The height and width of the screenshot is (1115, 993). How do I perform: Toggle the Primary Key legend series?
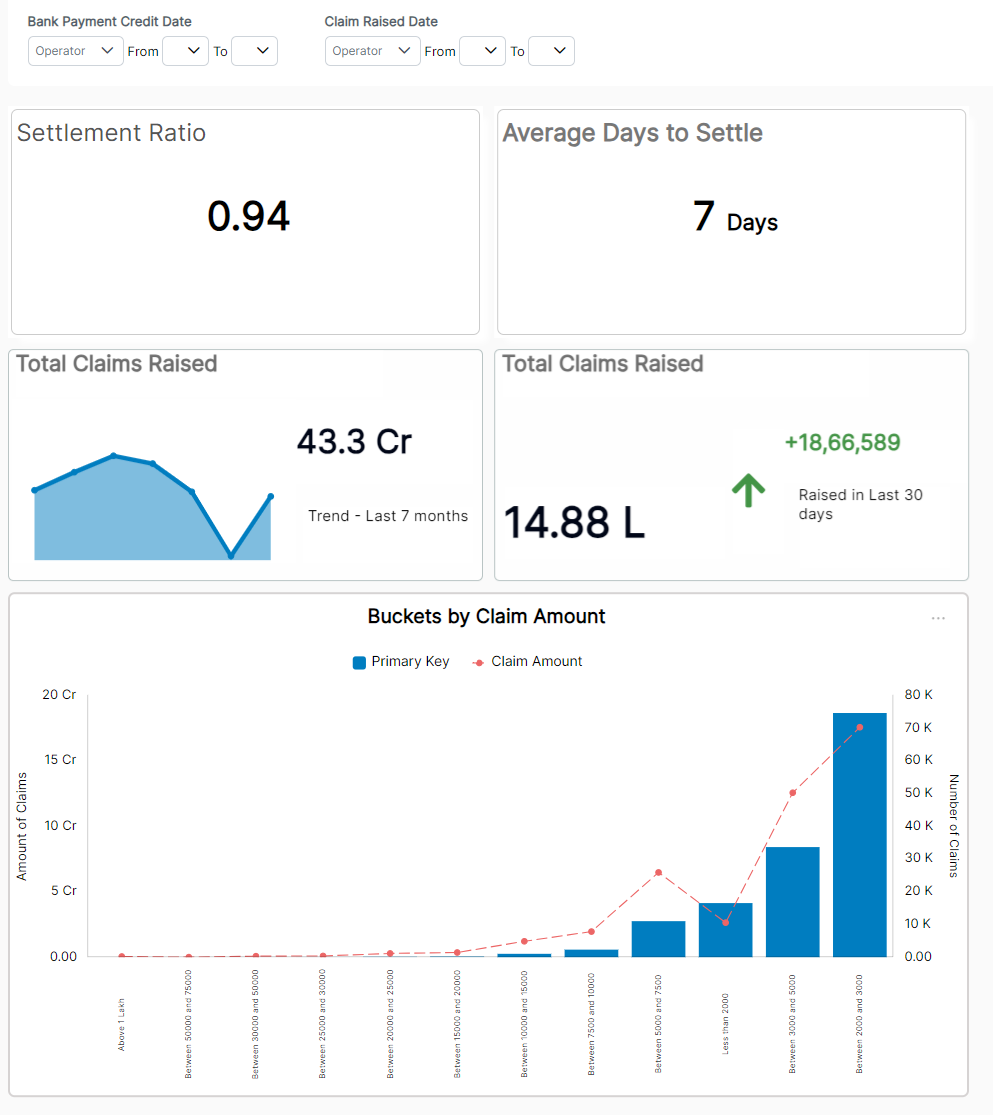click(401, 662)
